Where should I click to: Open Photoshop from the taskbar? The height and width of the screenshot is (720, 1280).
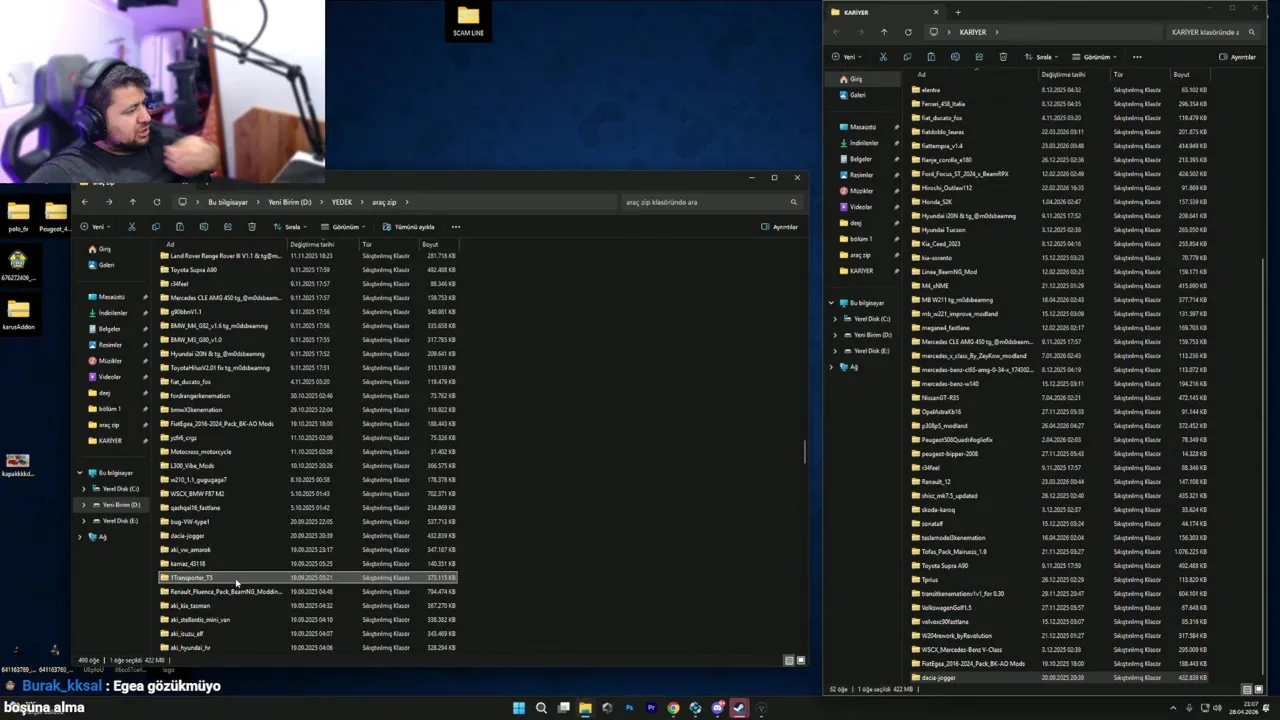[629, 708]
